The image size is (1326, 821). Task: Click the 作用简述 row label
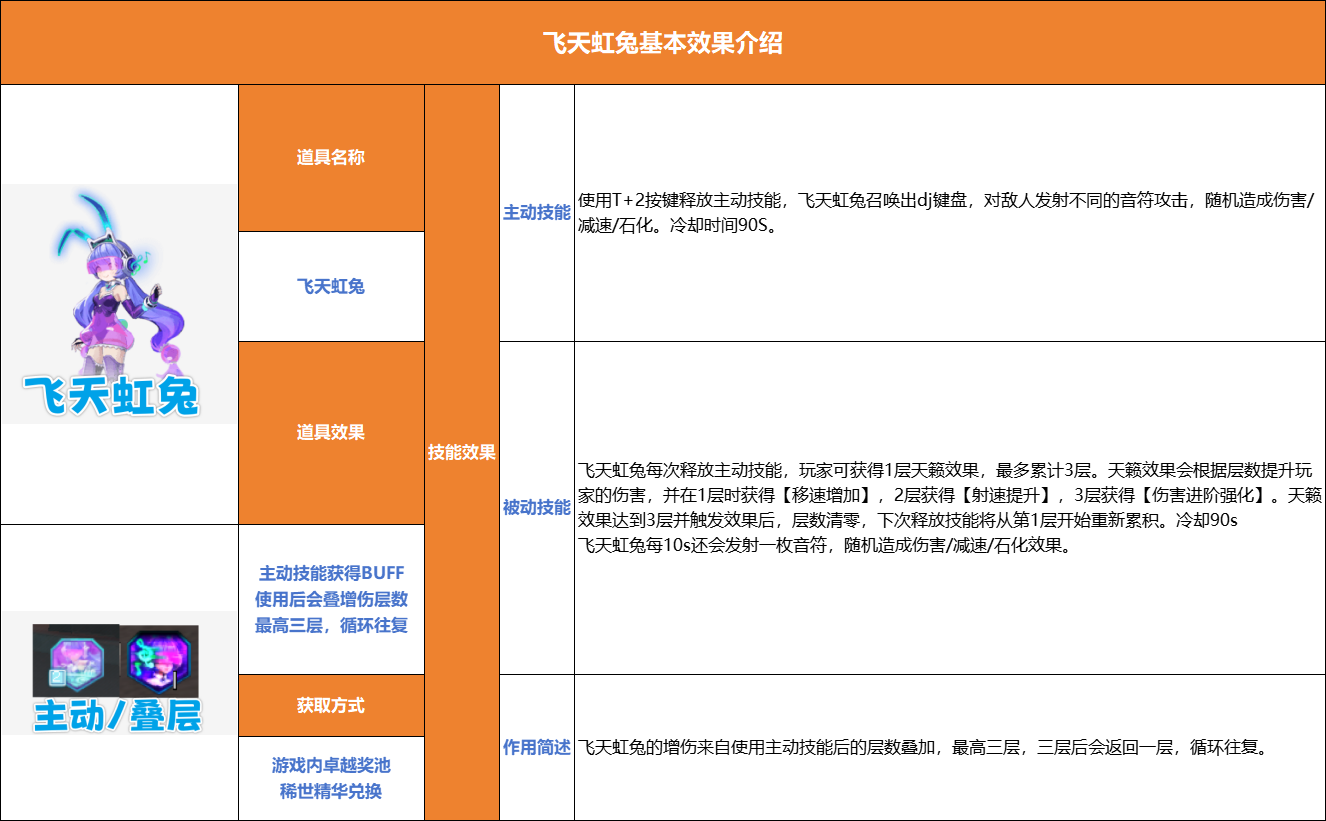coord(537,748)
